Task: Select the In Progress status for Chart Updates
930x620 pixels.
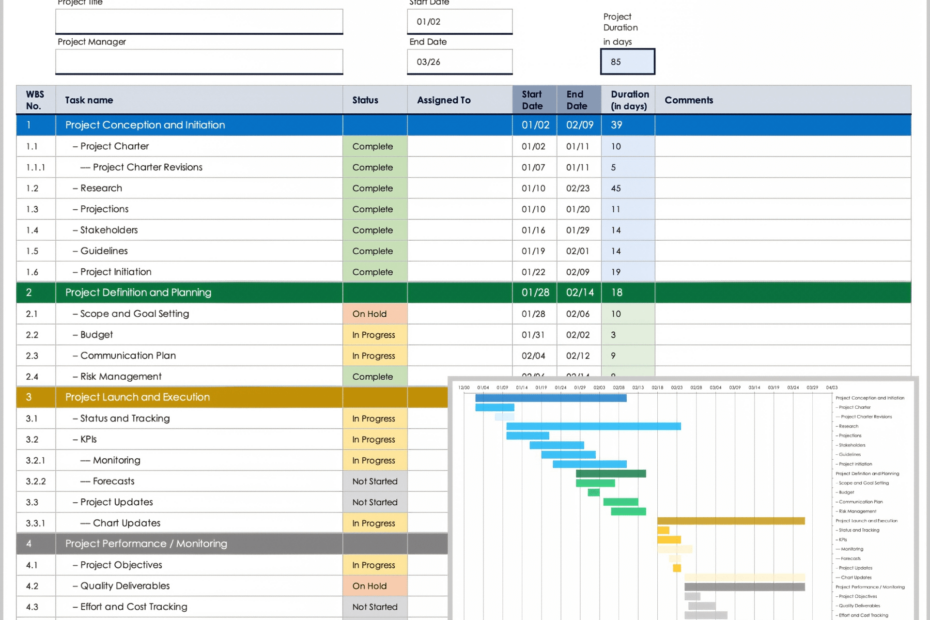Action: pos(375,523)
